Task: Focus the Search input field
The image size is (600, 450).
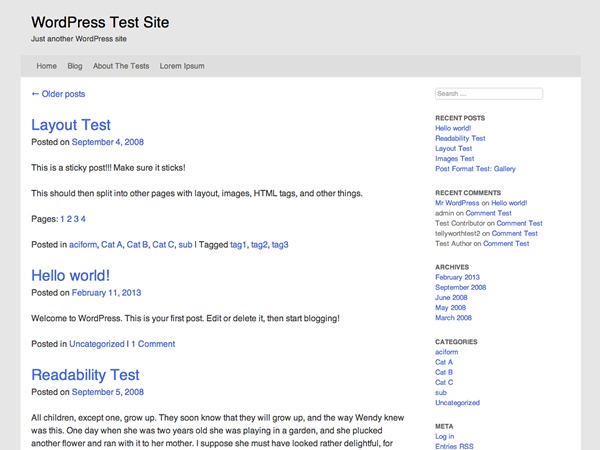Action: (489, 93)
